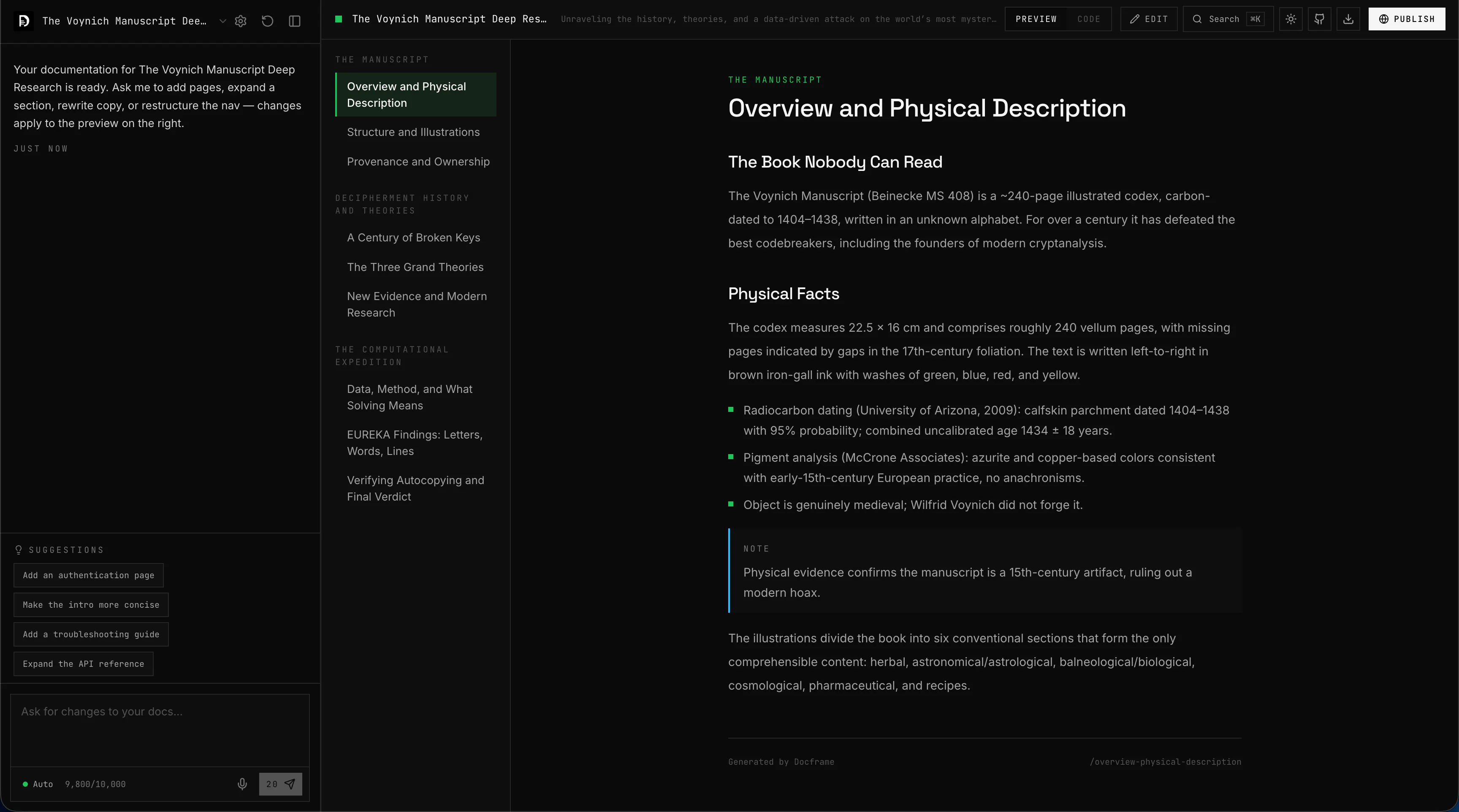Open New Evidence and Modern Research page
The width and height of the screenshot is (1459, 812).
416,305
